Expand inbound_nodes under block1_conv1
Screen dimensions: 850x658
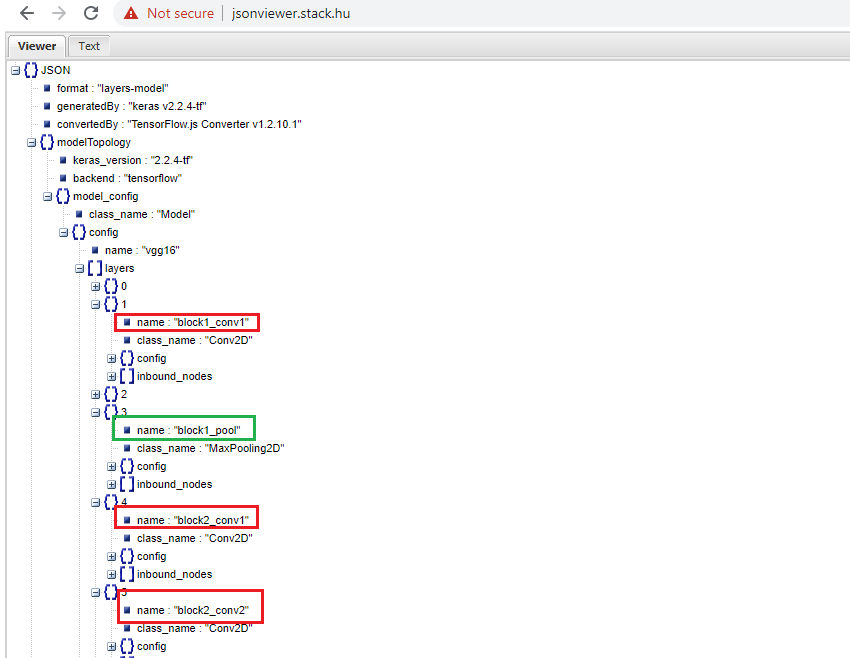point(111,376)
